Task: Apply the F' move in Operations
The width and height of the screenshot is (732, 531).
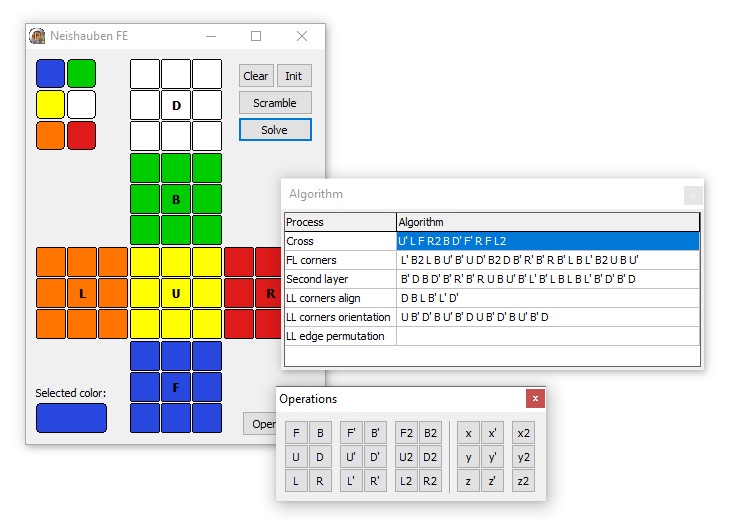Action: 351,433
